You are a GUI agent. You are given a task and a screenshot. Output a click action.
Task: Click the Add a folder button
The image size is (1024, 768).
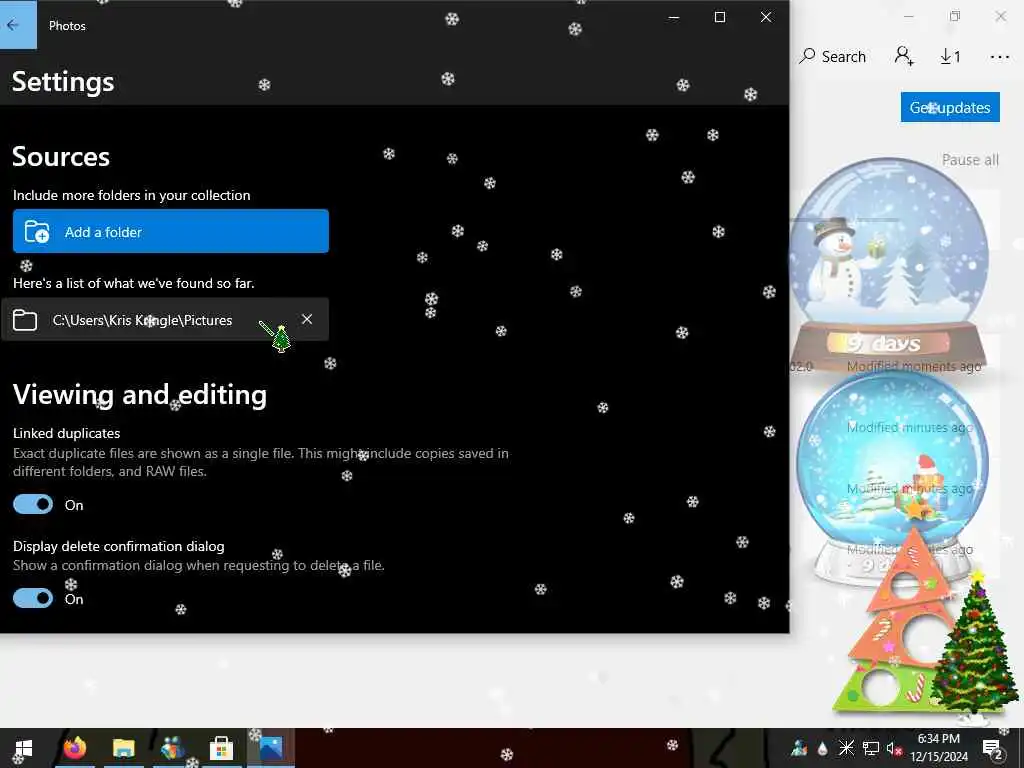[170, 231]
